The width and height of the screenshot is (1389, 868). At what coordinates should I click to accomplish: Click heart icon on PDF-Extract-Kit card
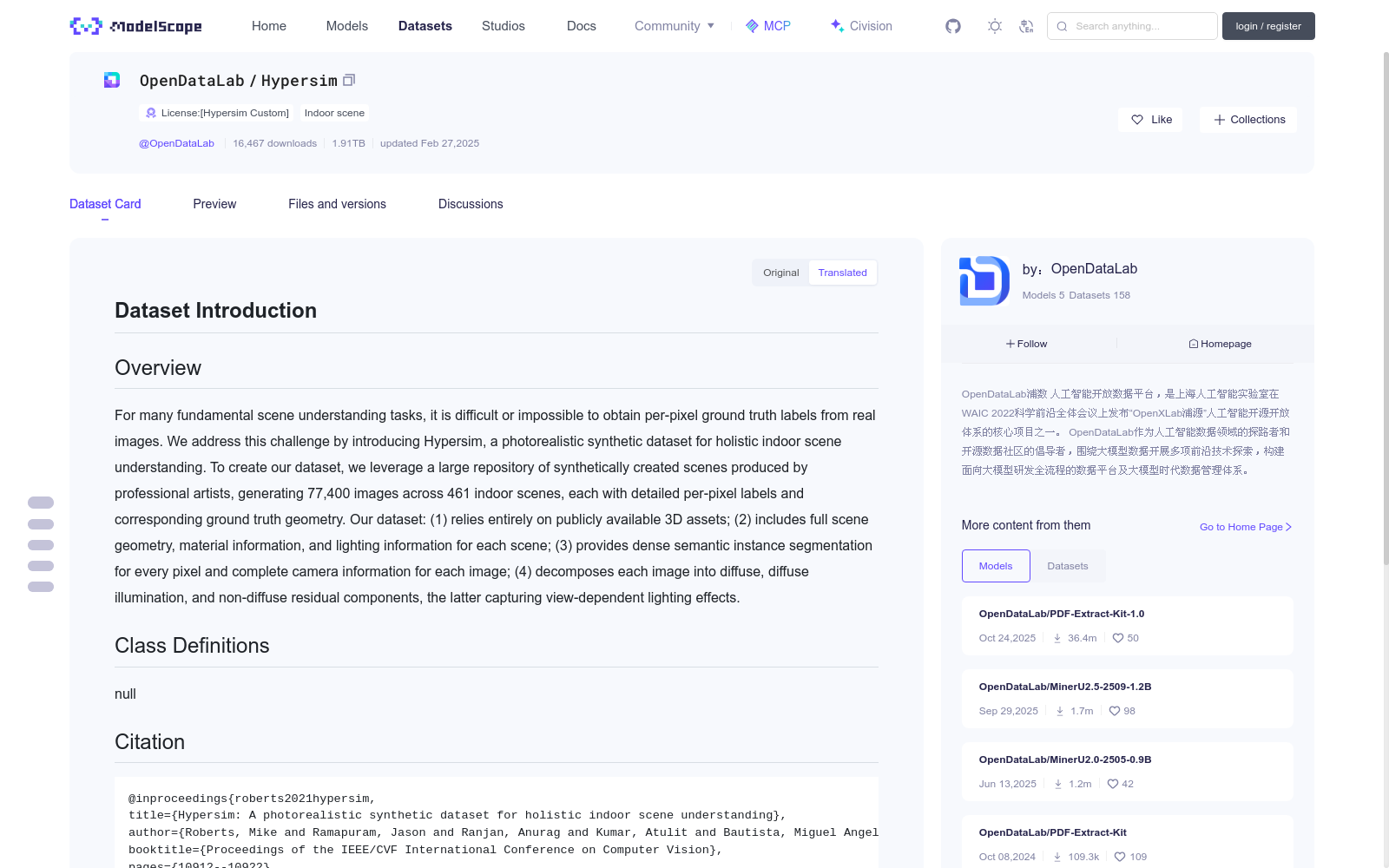coord(1120,857)
